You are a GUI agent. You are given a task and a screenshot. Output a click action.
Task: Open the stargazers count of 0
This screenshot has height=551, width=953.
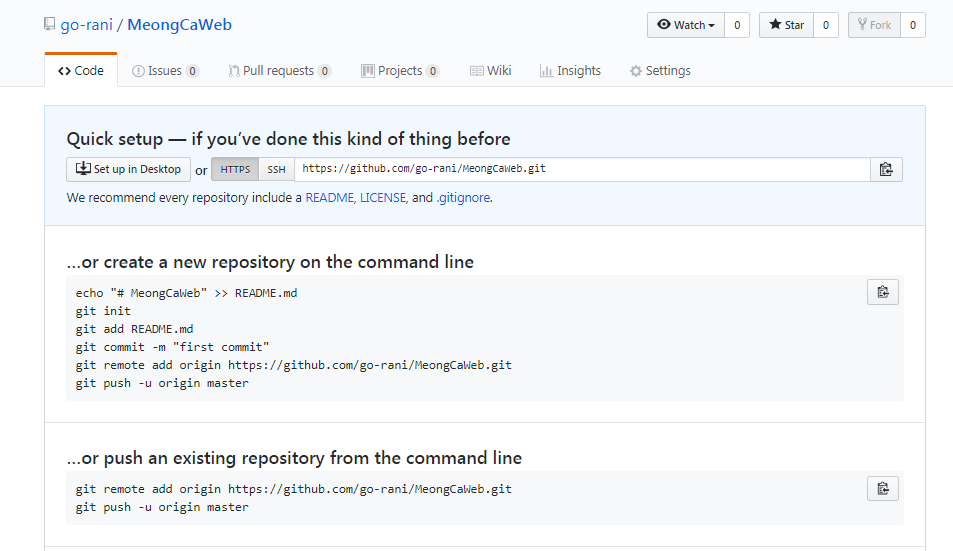click(825, 25)
